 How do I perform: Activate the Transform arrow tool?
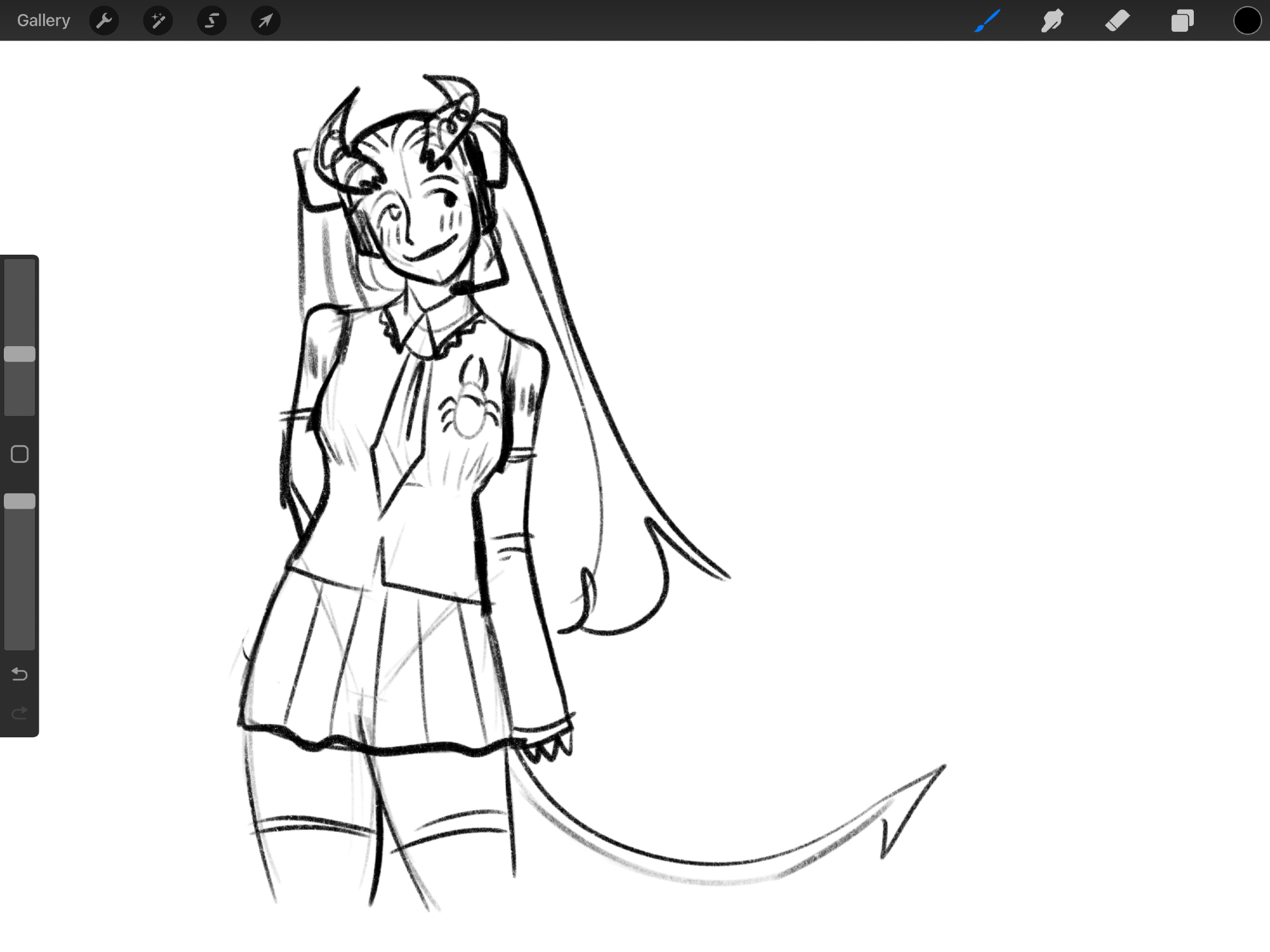click(x=265, y=21)
